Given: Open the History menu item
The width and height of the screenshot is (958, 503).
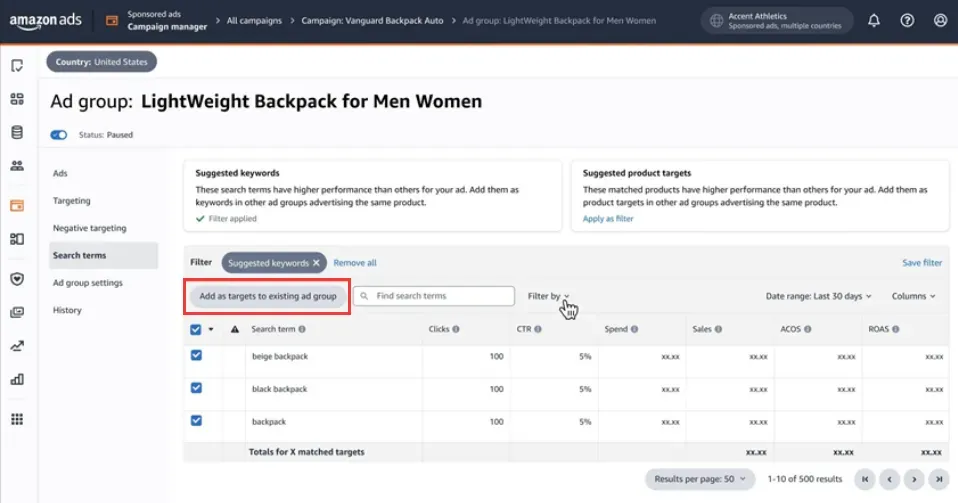Looking at the screenshot, I should [x=67, y=310].
